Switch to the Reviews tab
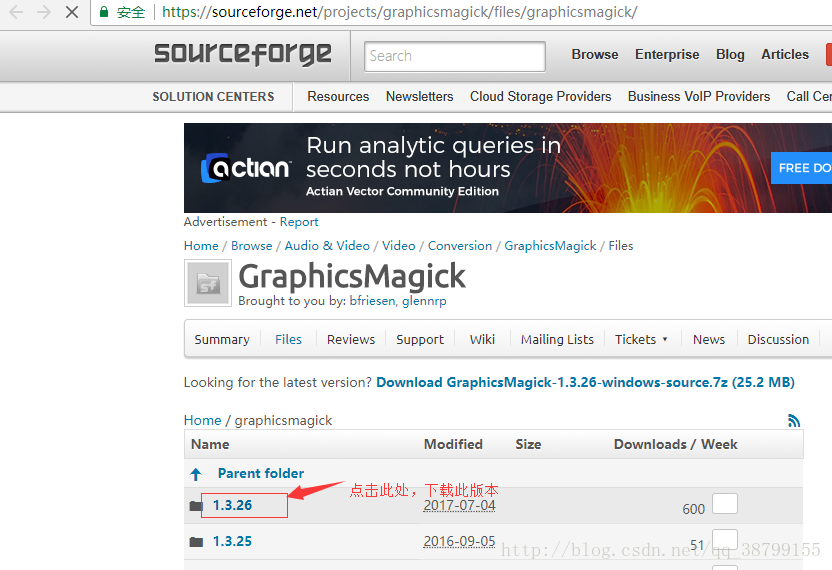832x570 pixels. [x=351, y=339]
